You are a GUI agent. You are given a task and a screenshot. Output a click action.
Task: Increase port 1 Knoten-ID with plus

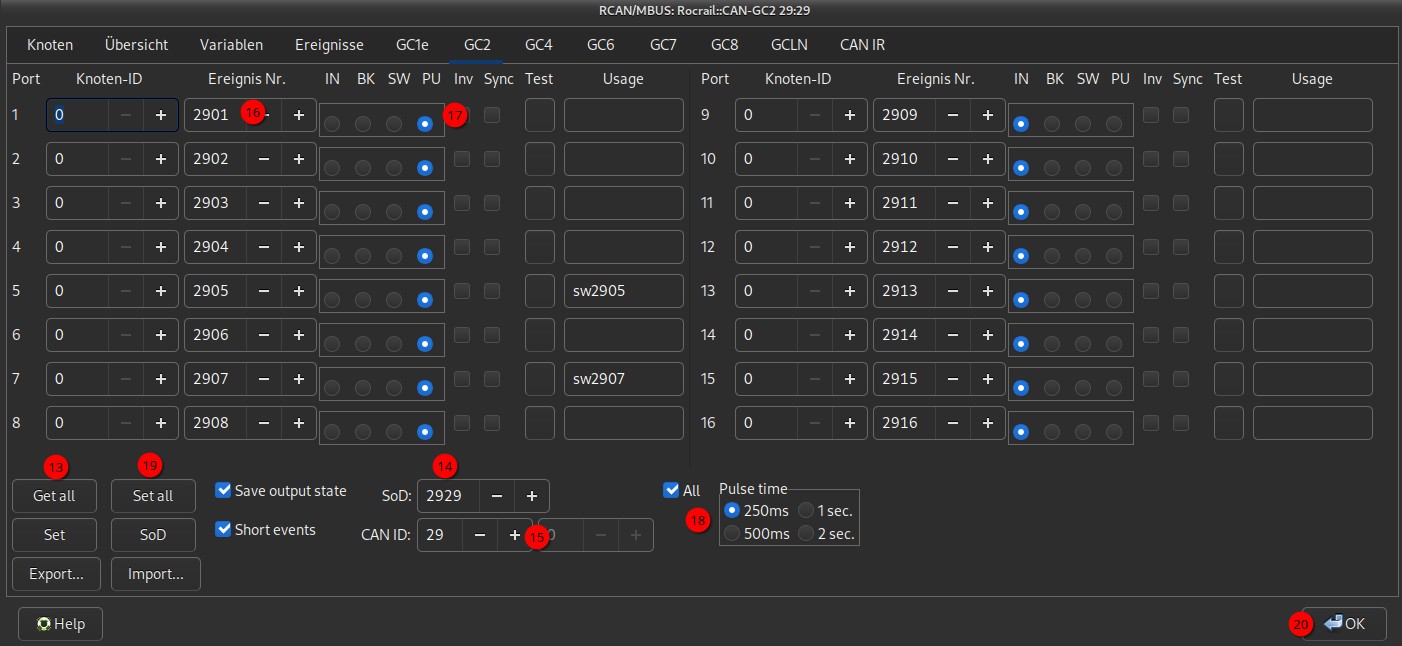click(160, 115)
